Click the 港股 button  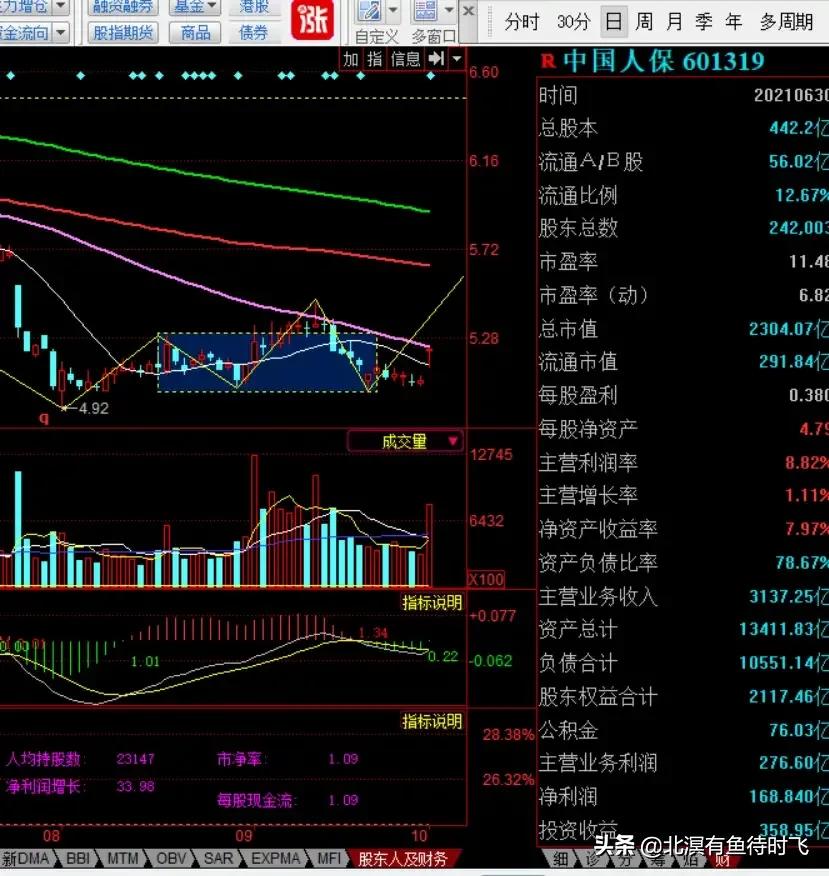(254, 7)
